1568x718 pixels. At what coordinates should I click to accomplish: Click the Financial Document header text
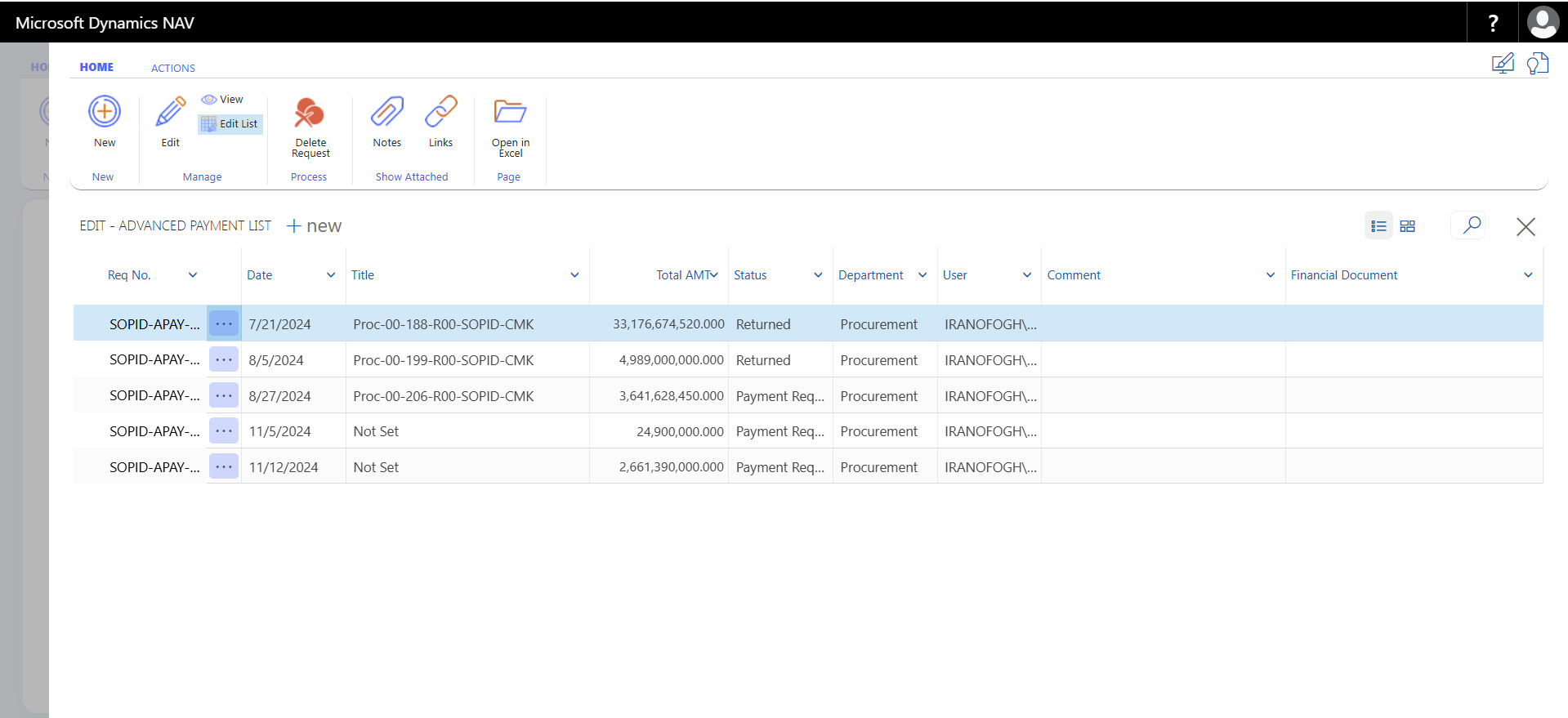click(1344, 275)
